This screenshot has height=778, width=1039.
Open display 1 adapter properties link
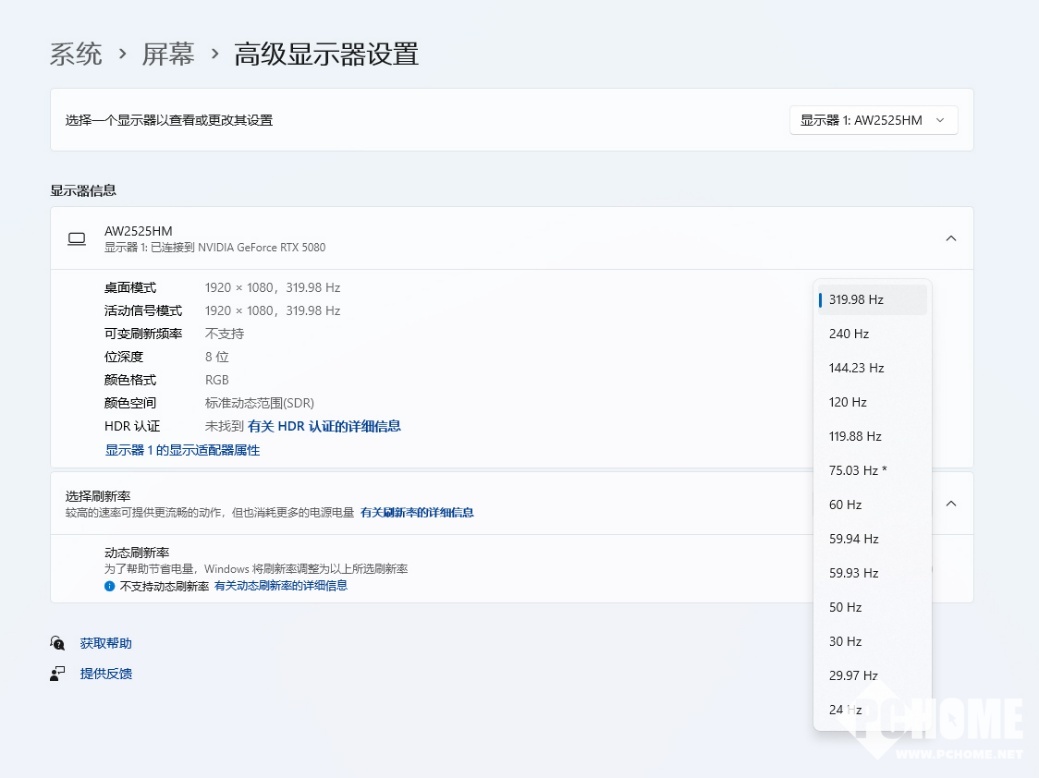(x=182, y=450)
